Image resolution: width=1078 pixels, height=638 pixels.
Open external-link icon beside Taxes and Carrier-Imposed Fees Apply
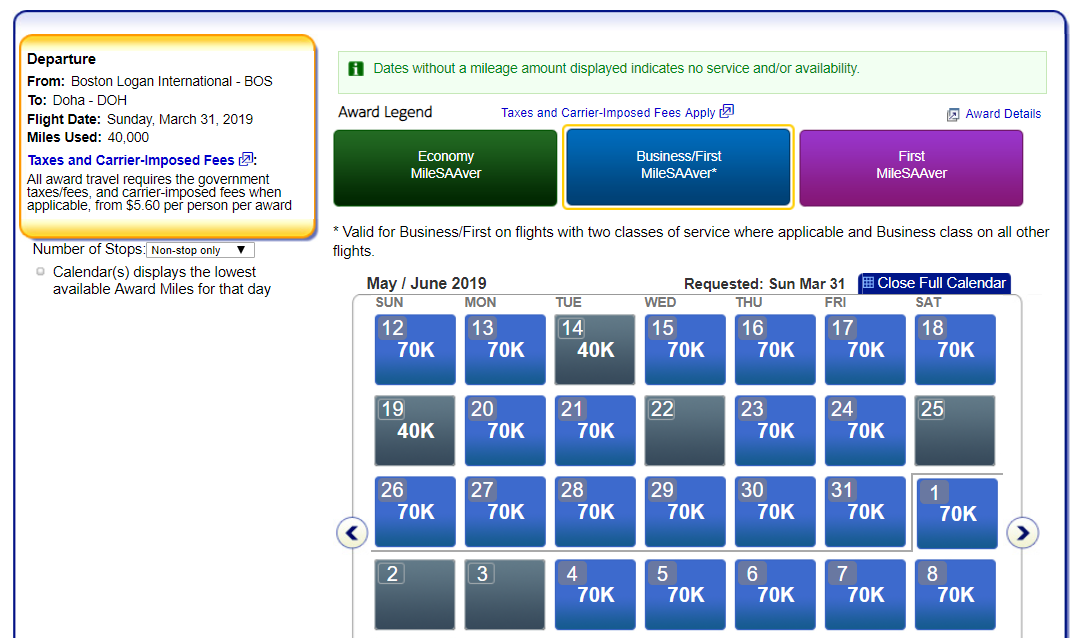(727, 111)
